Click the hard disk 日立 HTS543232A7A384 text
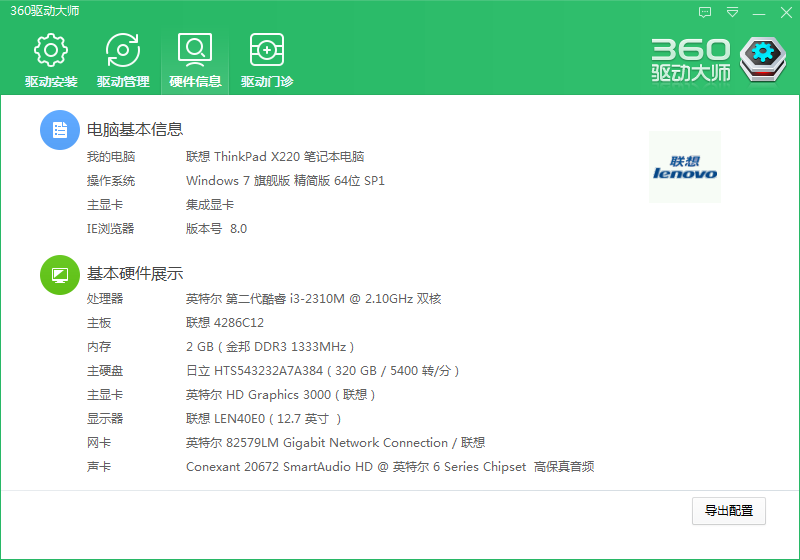This screenshot has width=800, height=560. [322, 371]
